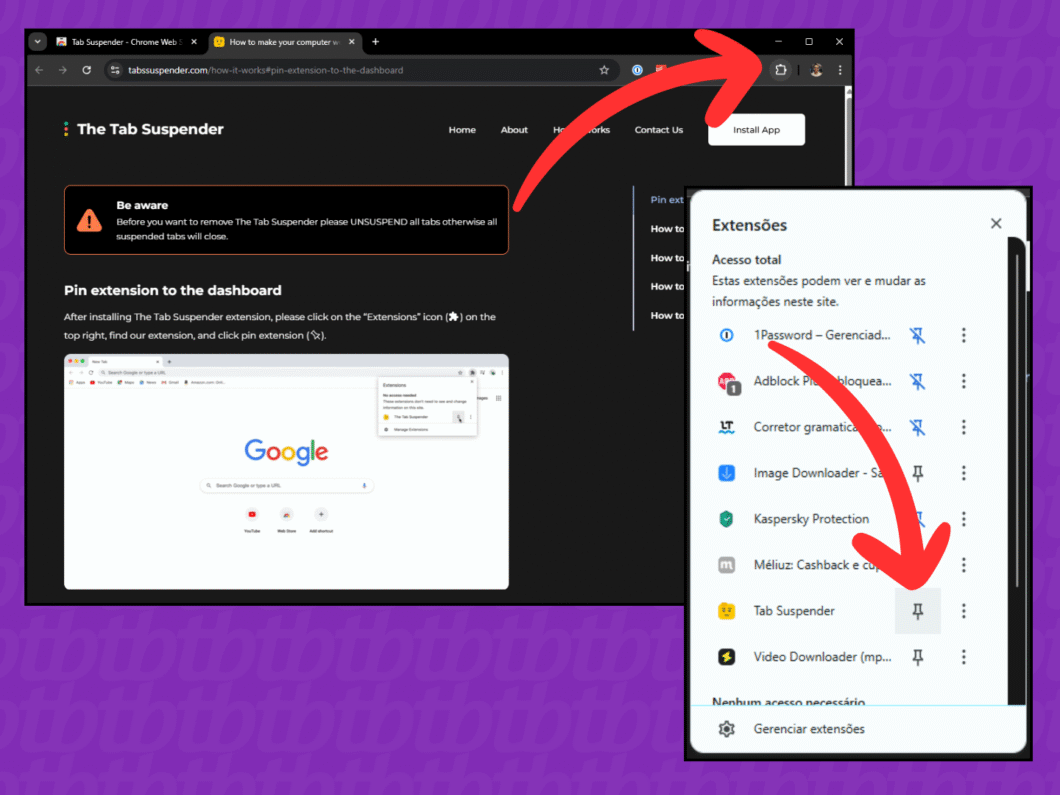Click the 1Password extension icon in list
The height and width of the screenshot is (795, 1060).
[x=727, y=335]
